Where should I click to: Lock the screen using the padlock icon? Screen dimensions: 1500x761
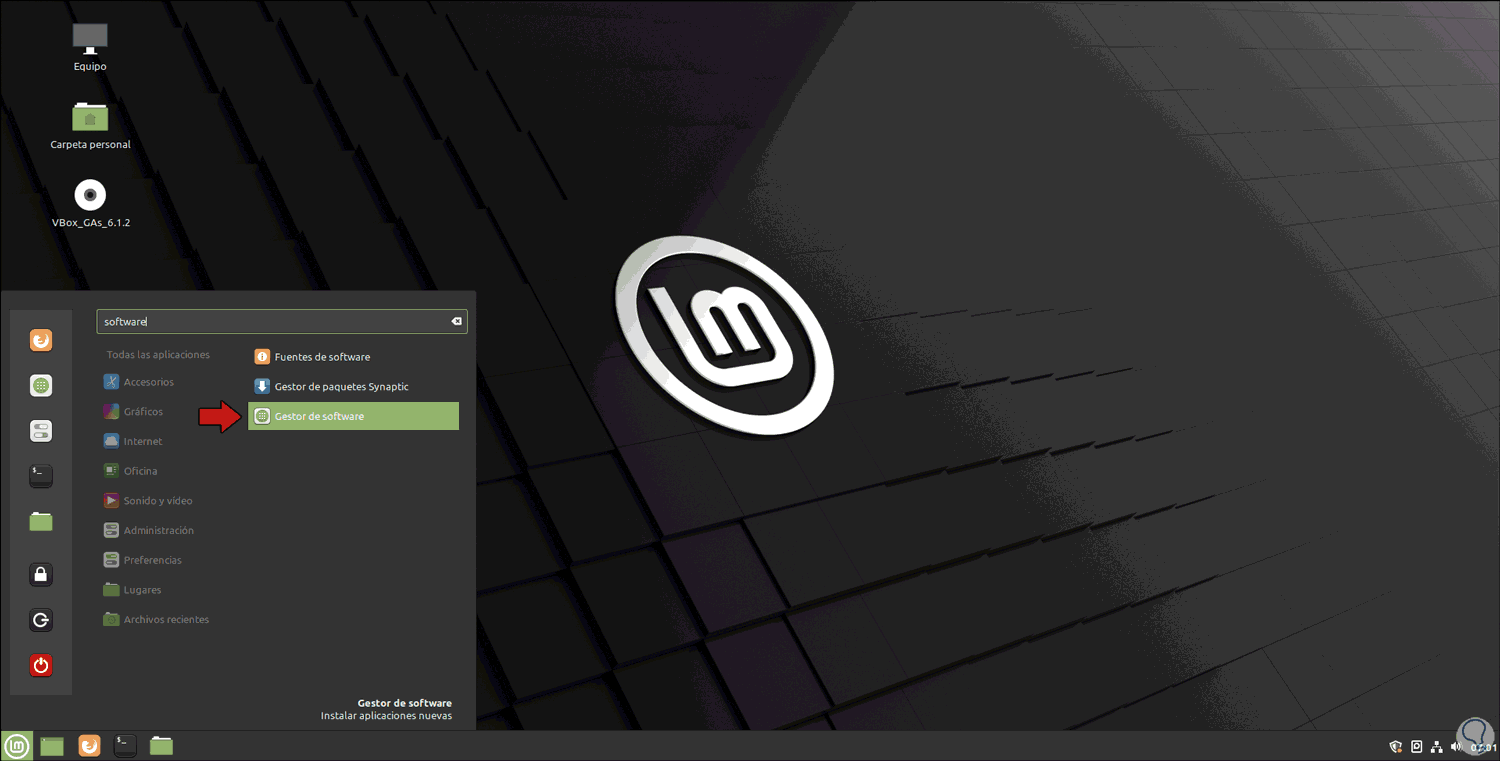coord(41,574)
